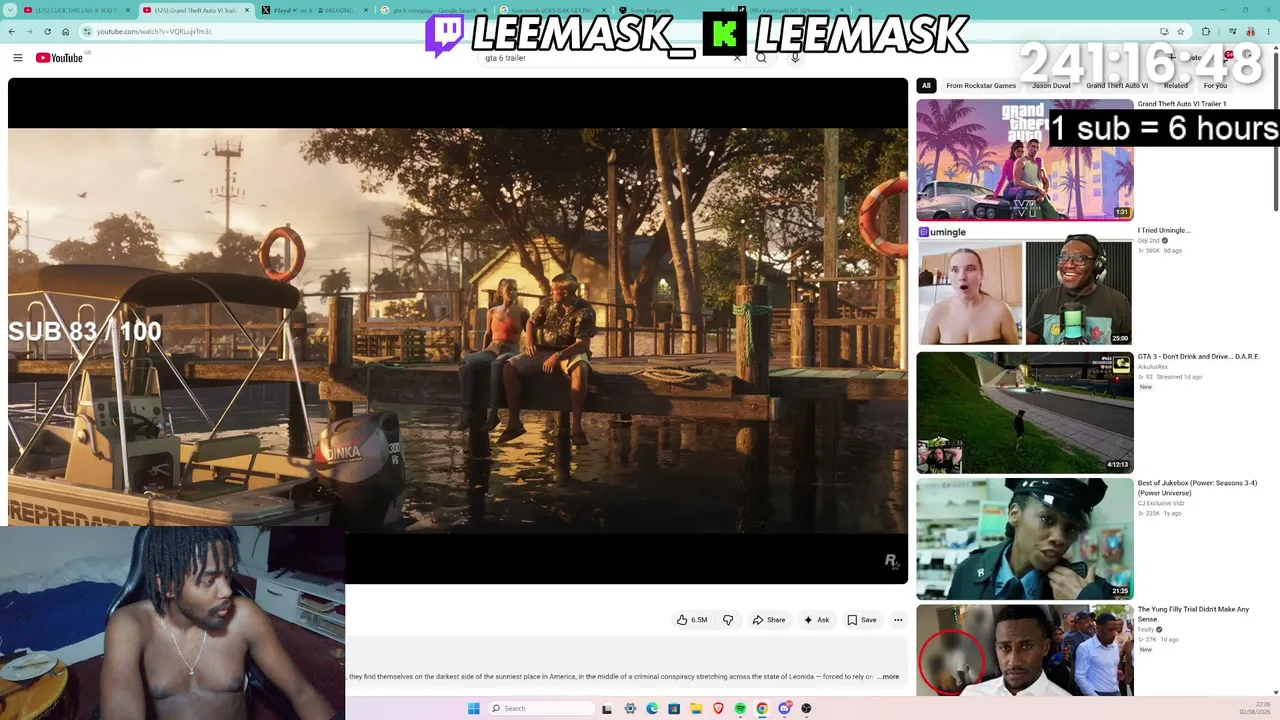Click the GTA VI trailer video player
The image size is (1280, 720).
point(458,331)
